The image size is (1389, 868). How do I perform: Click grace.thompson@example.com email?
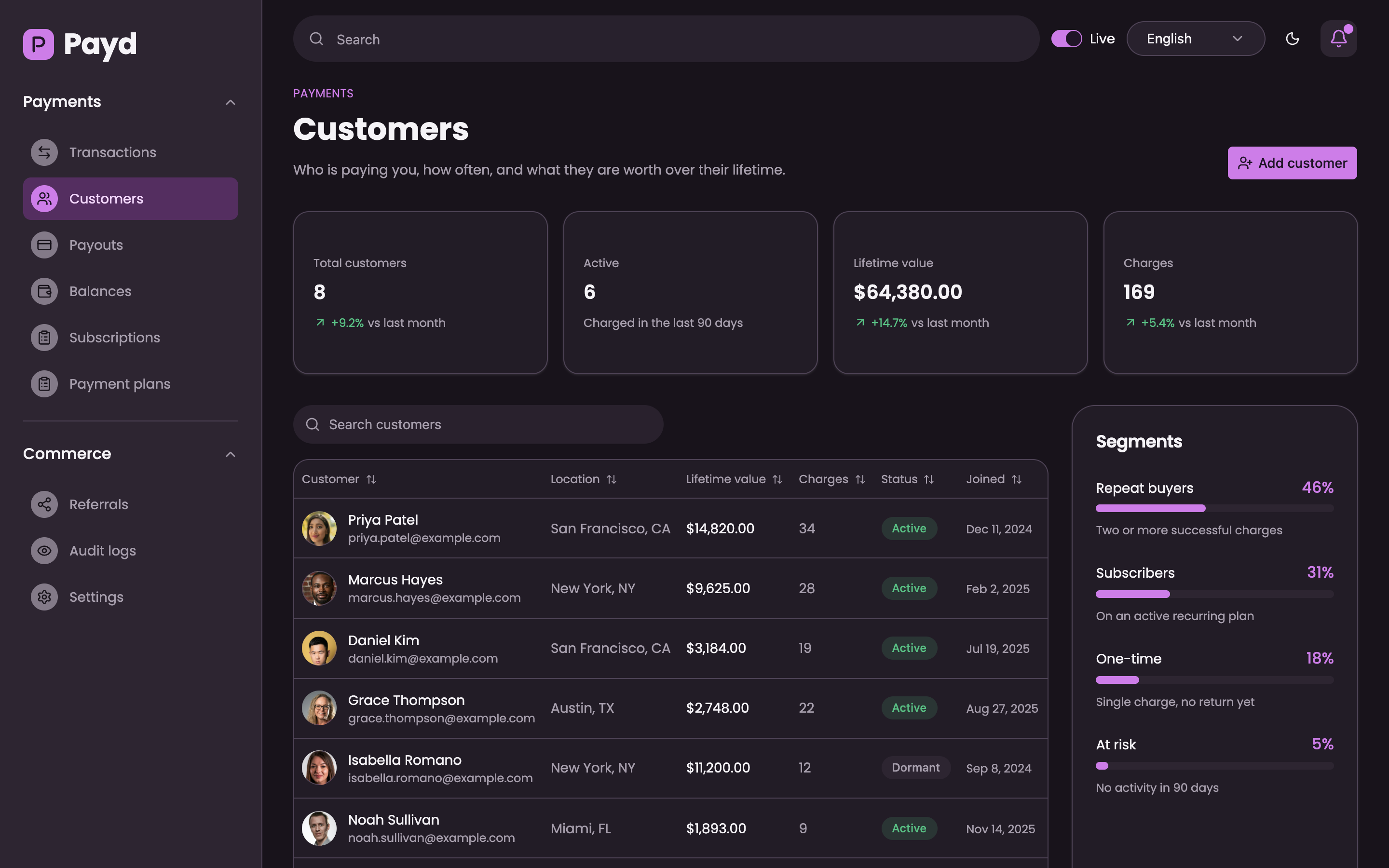(441, 718)
